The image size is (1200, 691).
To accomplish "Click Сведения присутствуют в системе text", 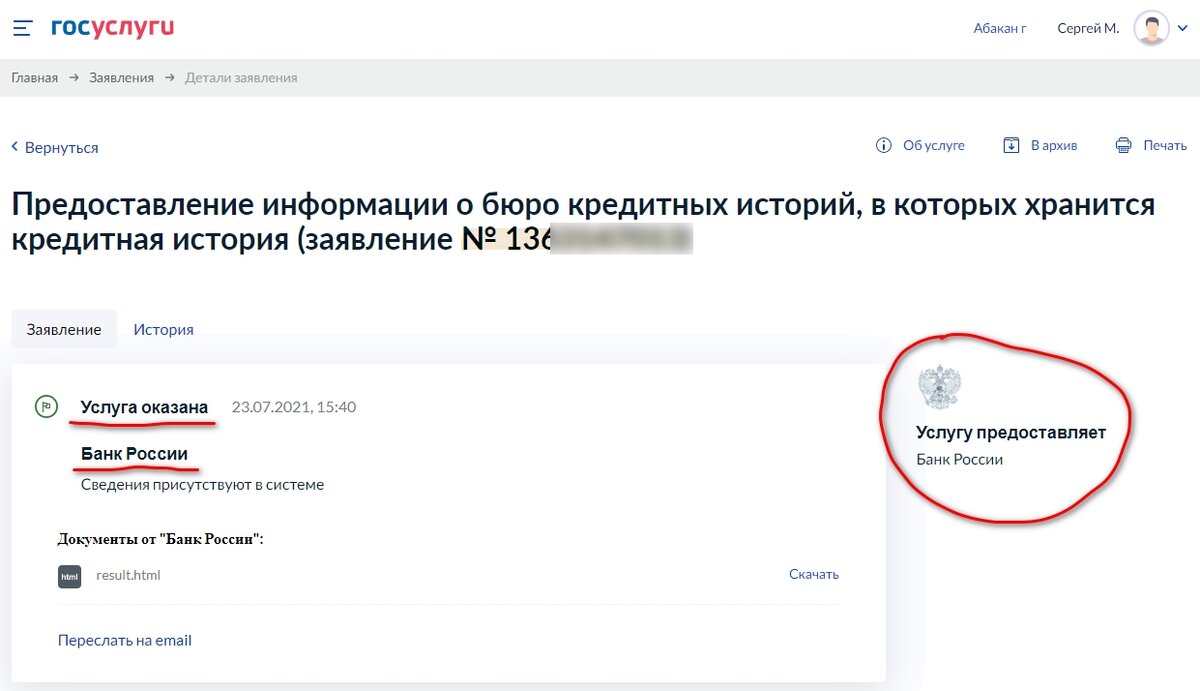I will (203, 485).
